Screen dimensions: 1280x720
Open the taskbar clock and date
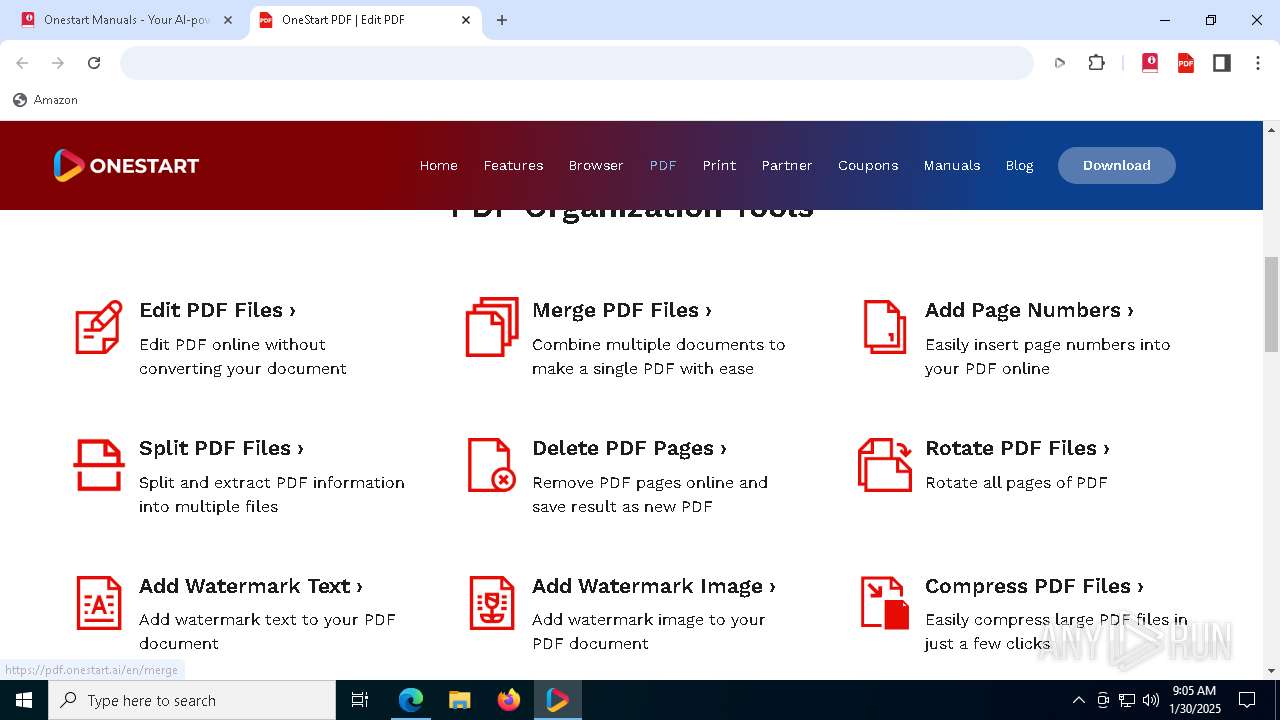[1196, 700]
